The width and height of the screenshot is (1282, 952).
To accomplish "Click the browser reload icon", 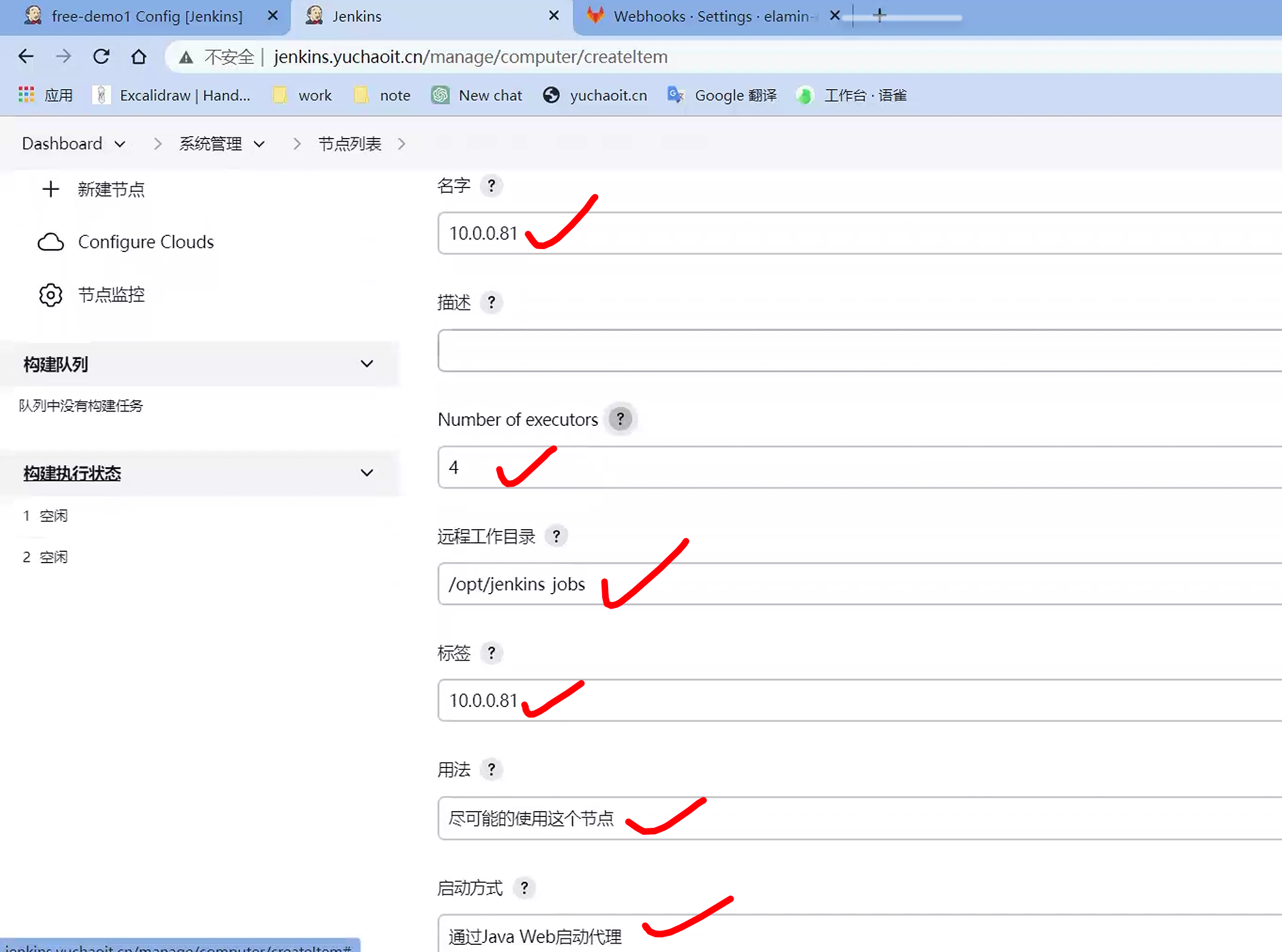I will coord(102,57).
